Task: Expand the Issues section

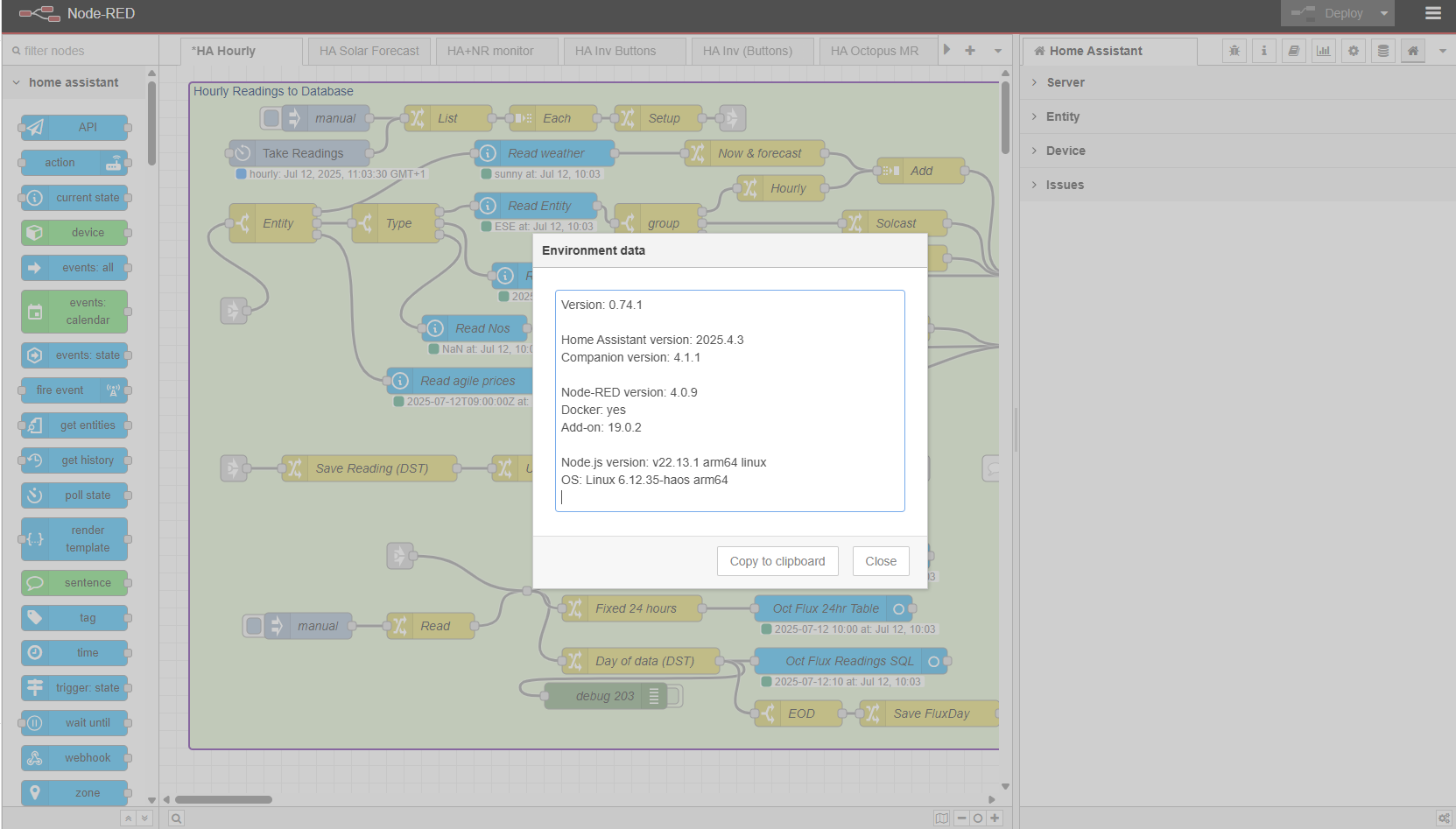Action: tap(1064, 185)
